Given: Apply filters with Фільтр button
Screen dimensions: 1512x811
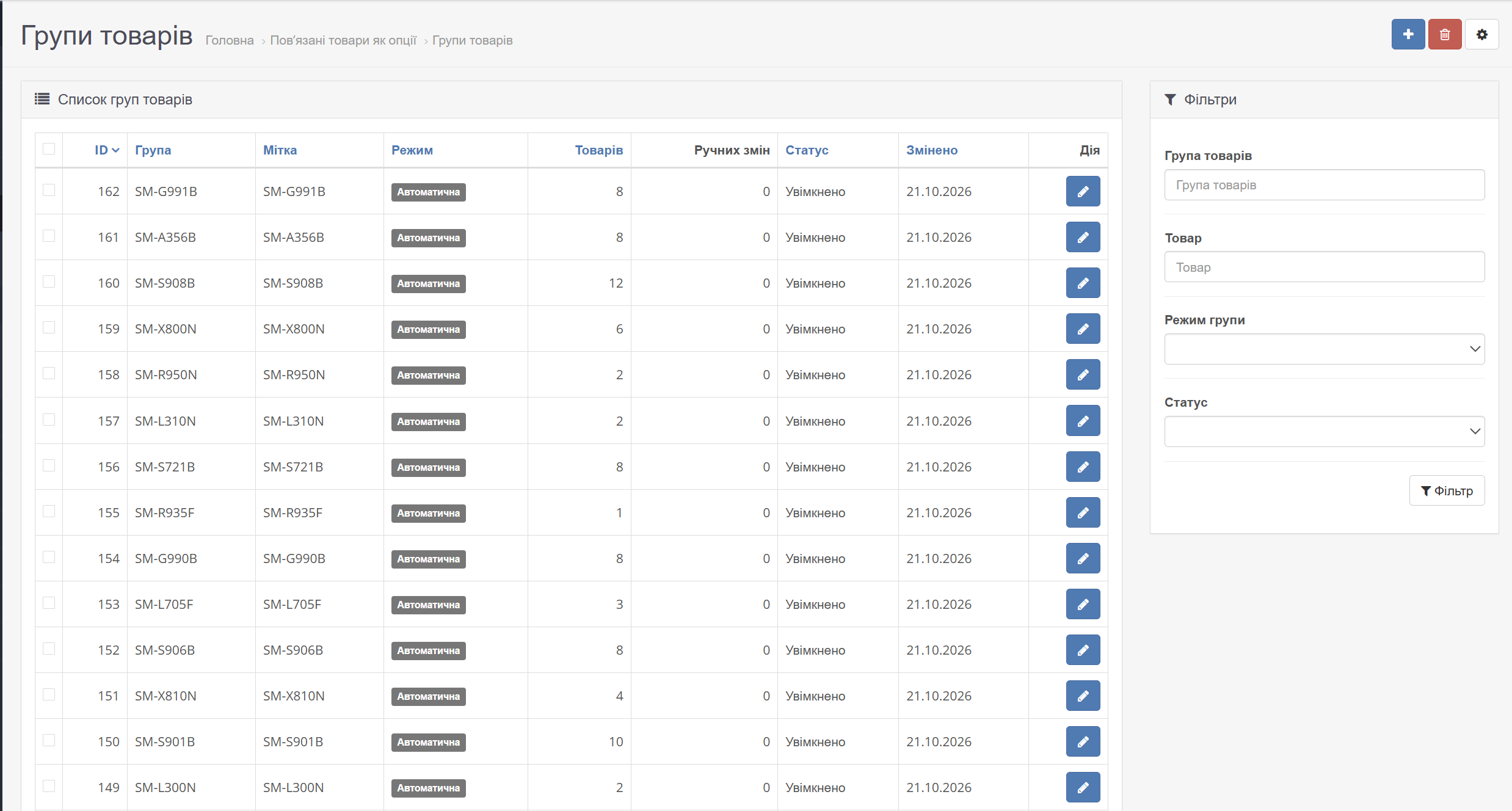Looking at the screenshot, I should (x=1447, y=490).
